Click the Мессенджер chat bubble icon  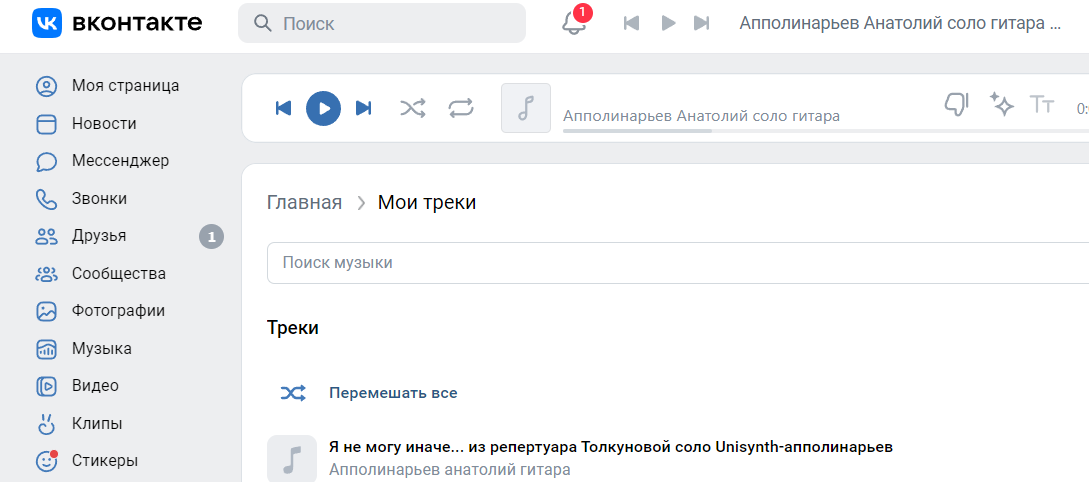pos(46,161)
